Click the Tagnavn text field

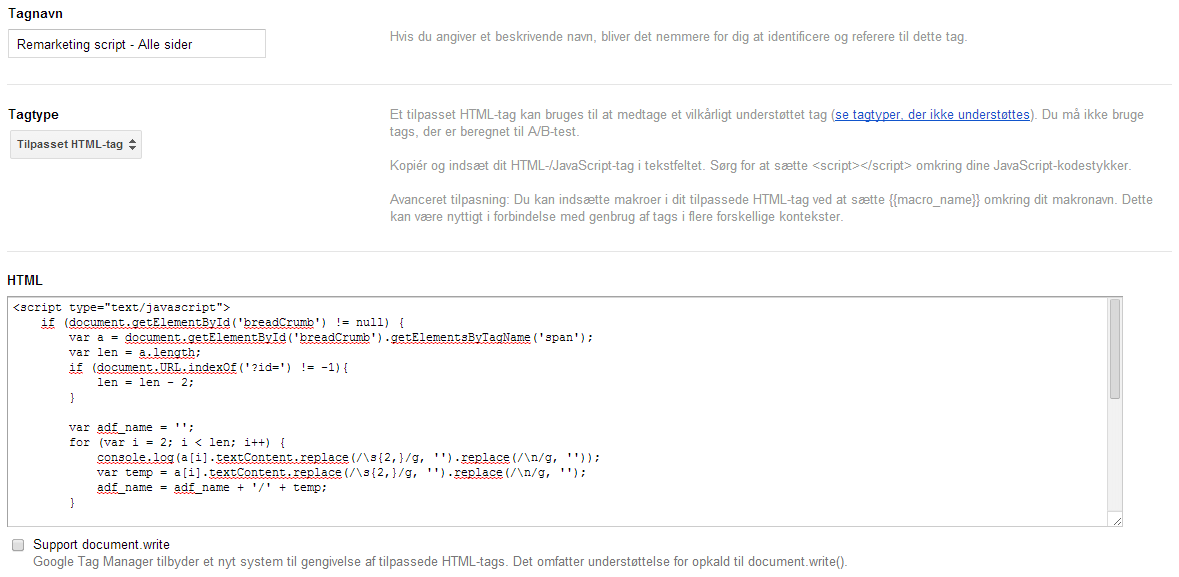point(137,44)
